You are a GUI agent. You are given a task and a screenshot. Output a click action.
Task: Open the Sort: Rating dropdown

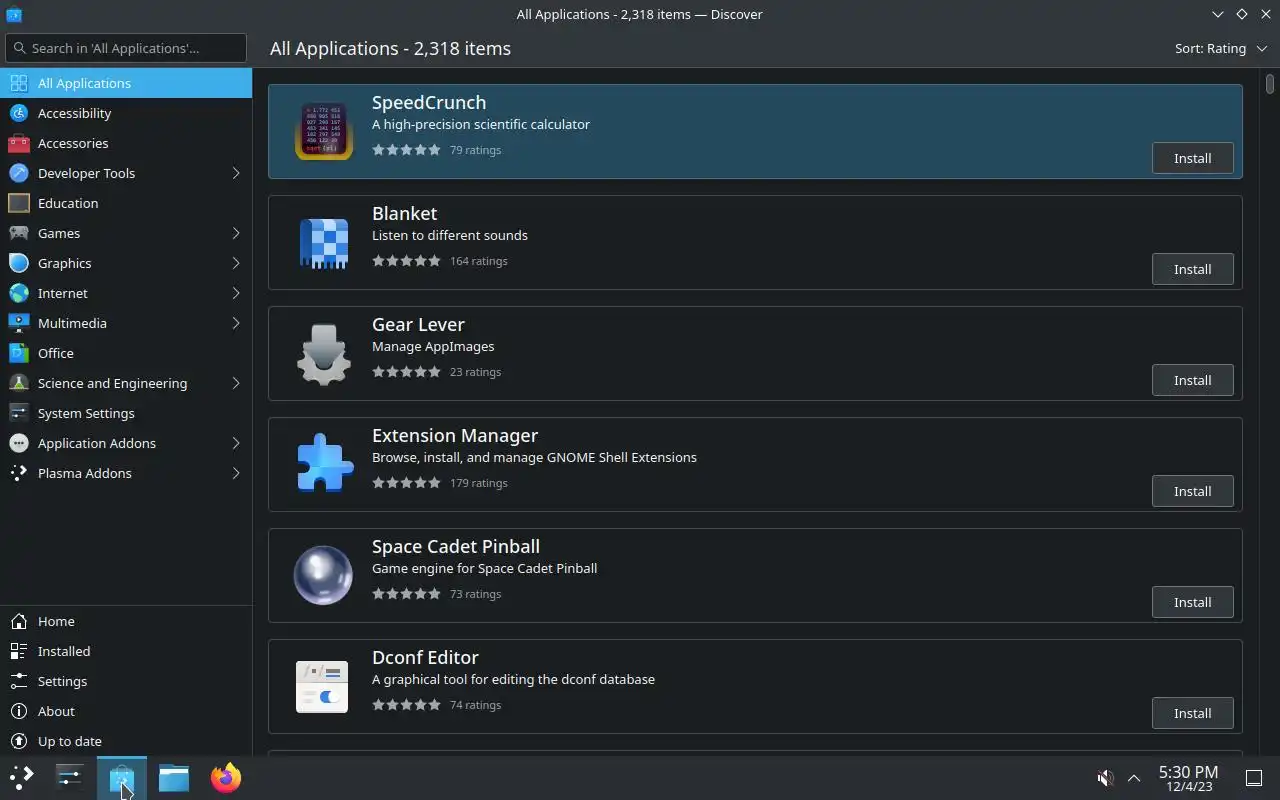point(1220,48)
